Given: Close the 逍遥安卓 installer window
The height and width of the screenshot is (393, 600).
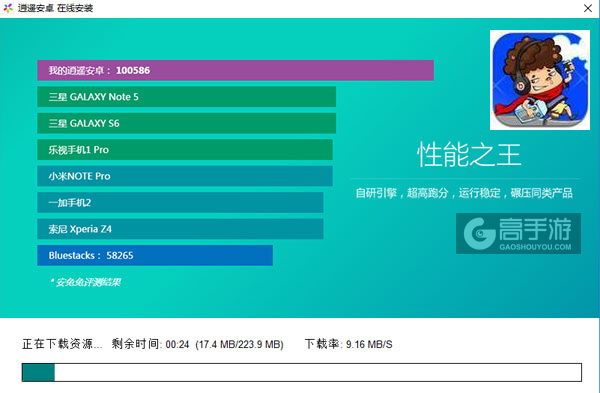Looking at the screenshot, I should point(588,8).
